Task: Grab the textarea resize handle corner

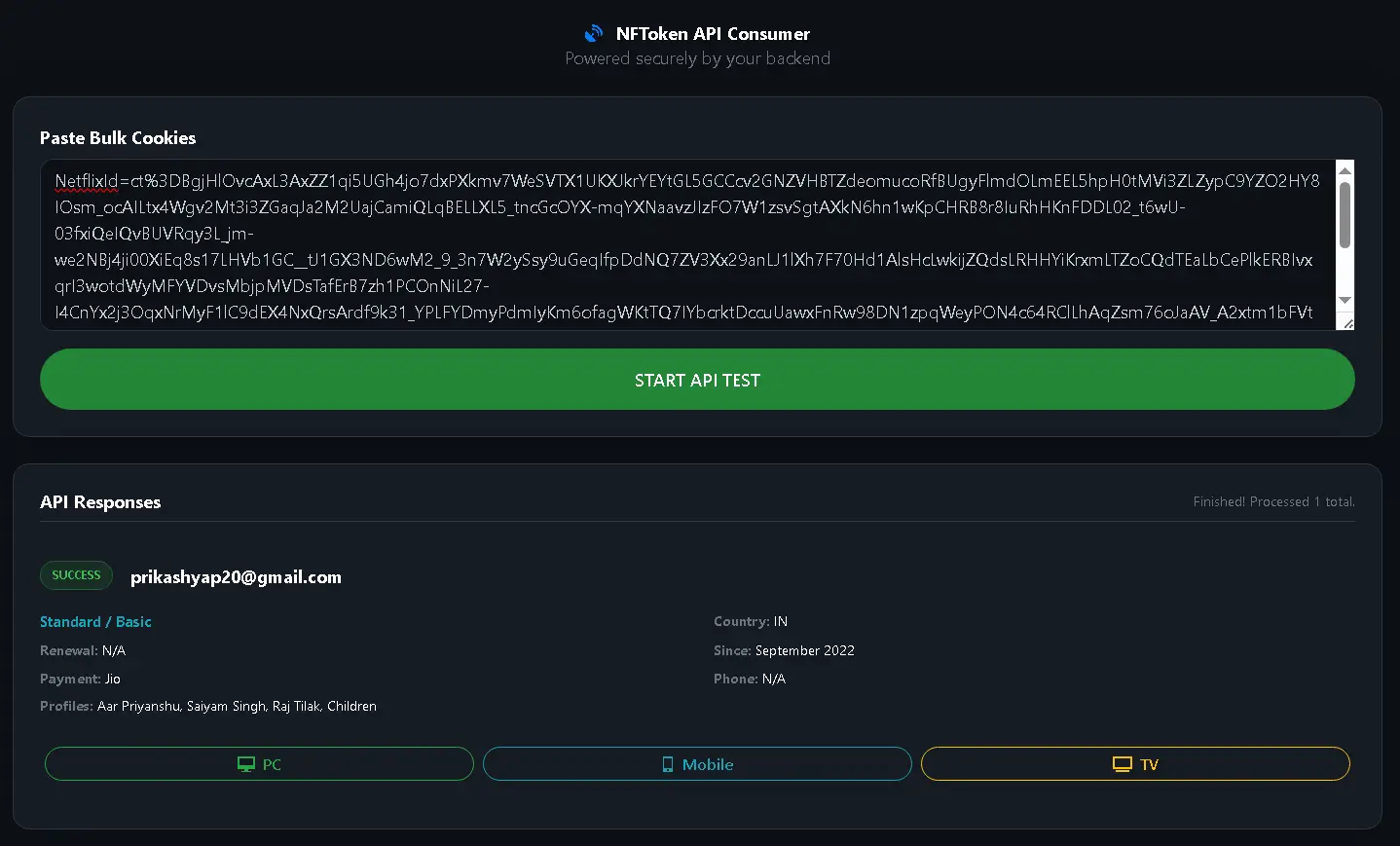Action: coord(1347,323)
